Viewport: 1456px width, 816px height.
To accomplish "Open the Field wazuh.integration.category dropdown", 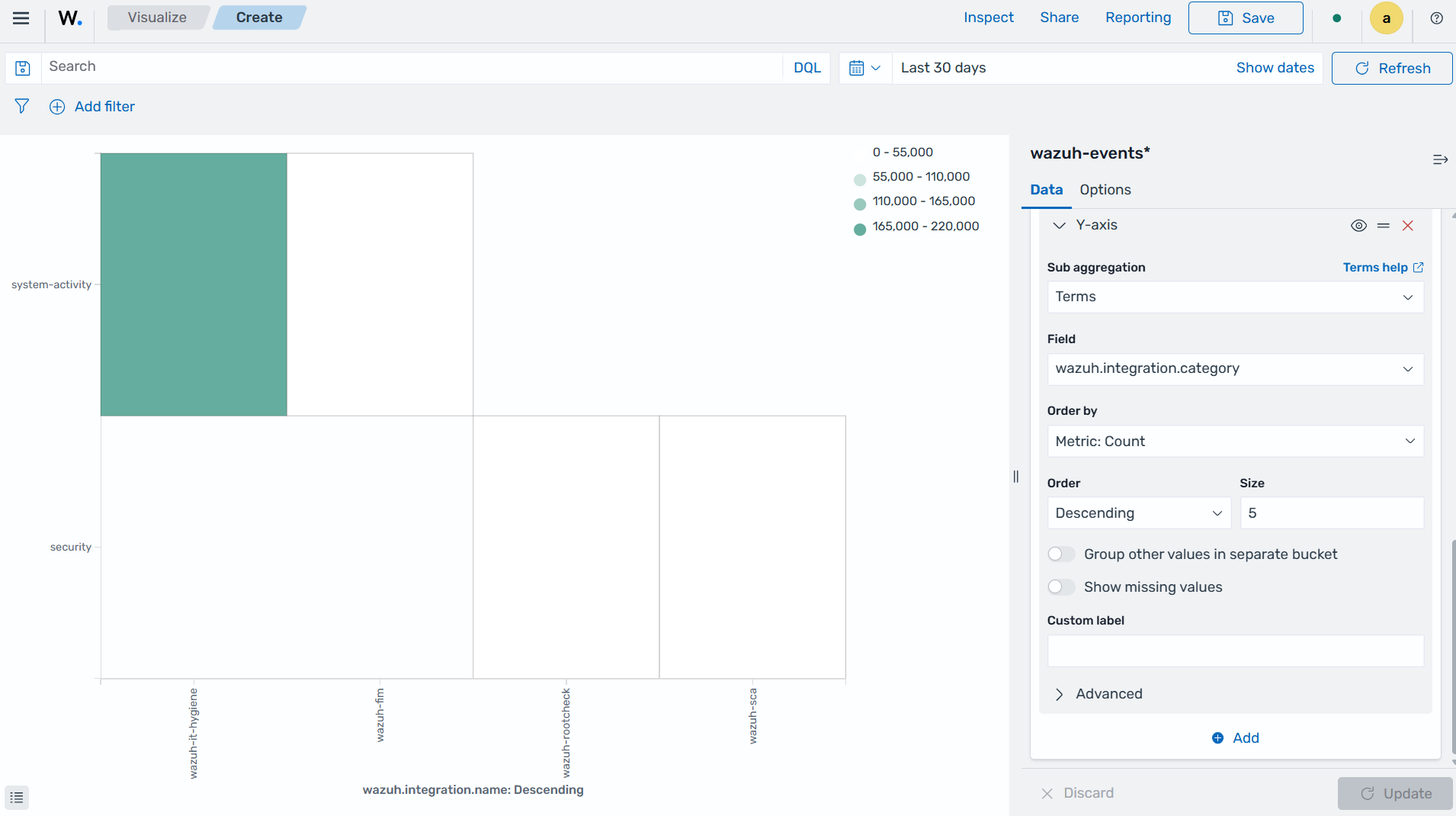I will (x=1235, y=368).
